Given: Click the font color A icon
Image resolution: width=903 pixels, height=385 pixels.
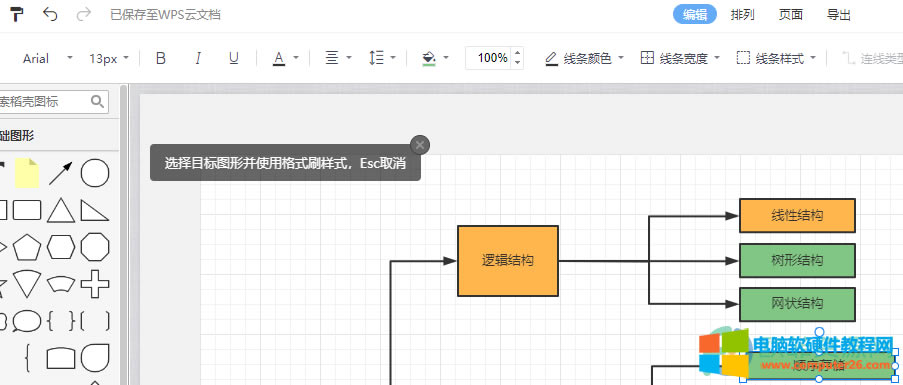Looking at the screenshot, I should tap(279, 58).
